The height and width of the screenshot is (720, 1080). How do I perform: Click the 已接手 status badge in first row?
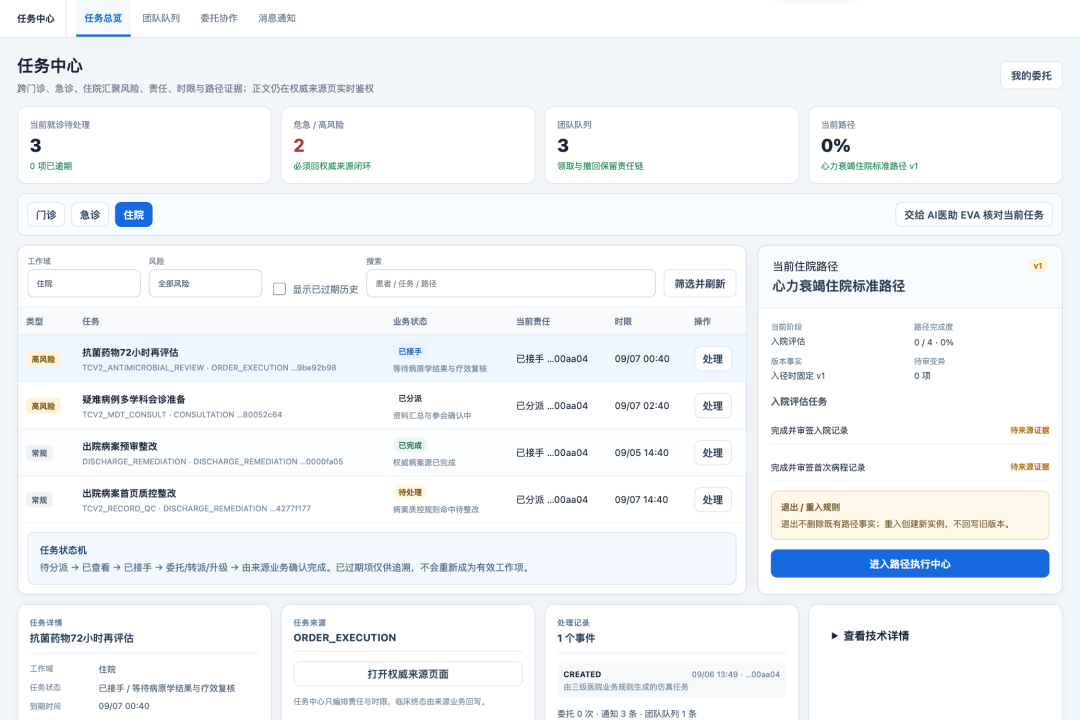click(x=410, y=351)
